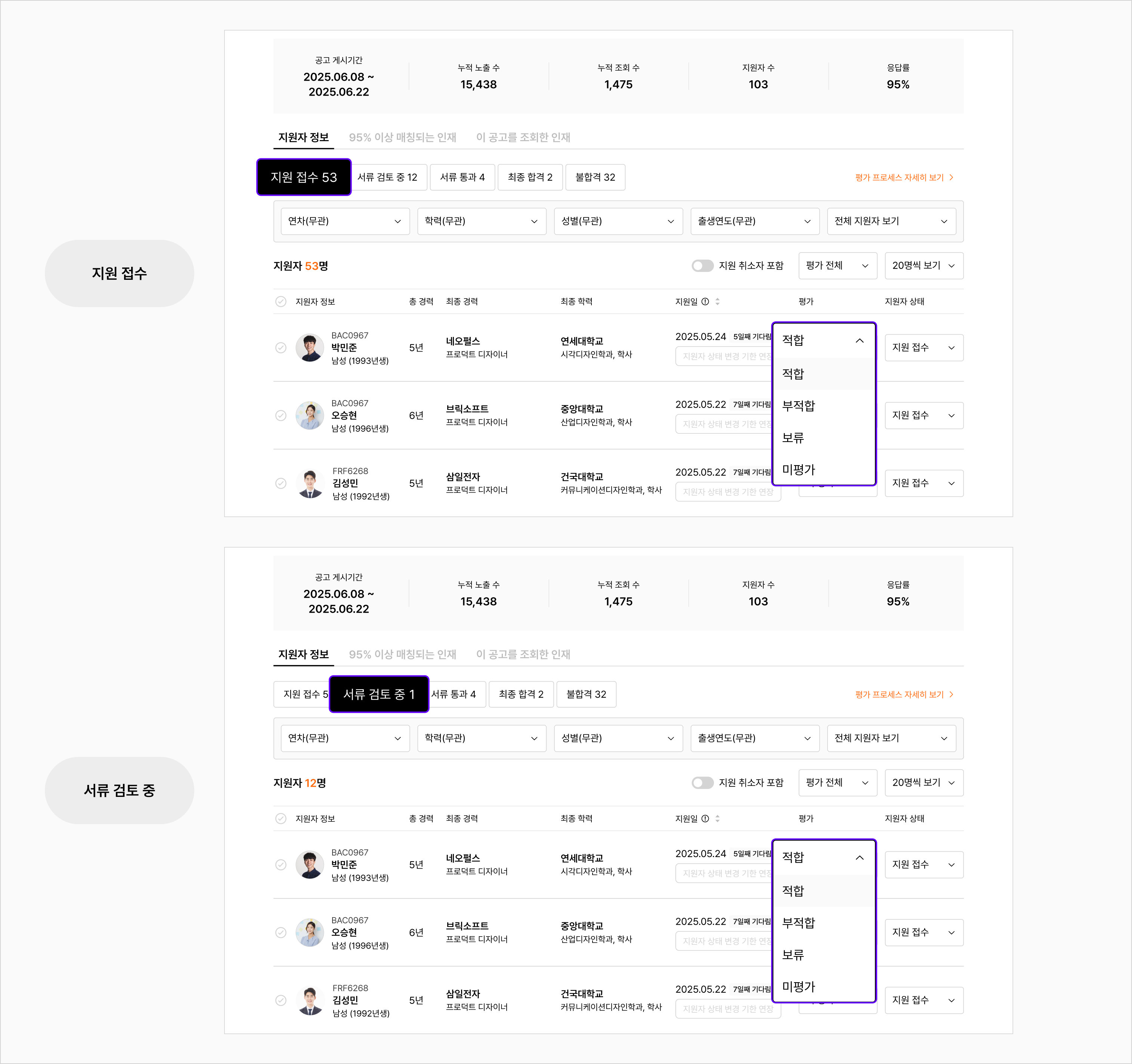Click 오승현's avatar in the bottom list
Screen dimensions: 1132x1064
point(310,932)
